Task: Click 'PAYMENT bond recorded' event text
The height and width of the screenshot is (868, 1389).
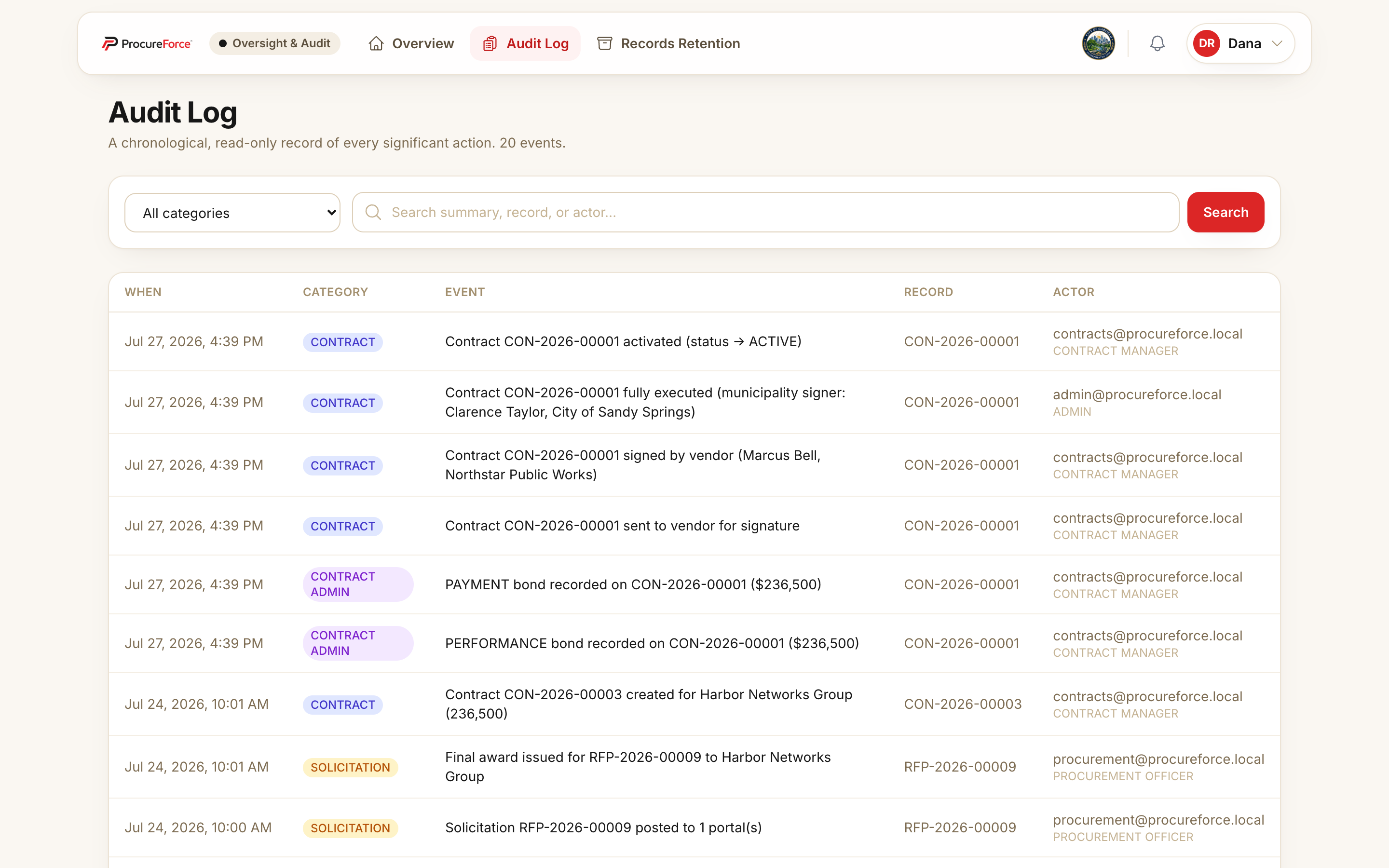Action: point(633,584)
